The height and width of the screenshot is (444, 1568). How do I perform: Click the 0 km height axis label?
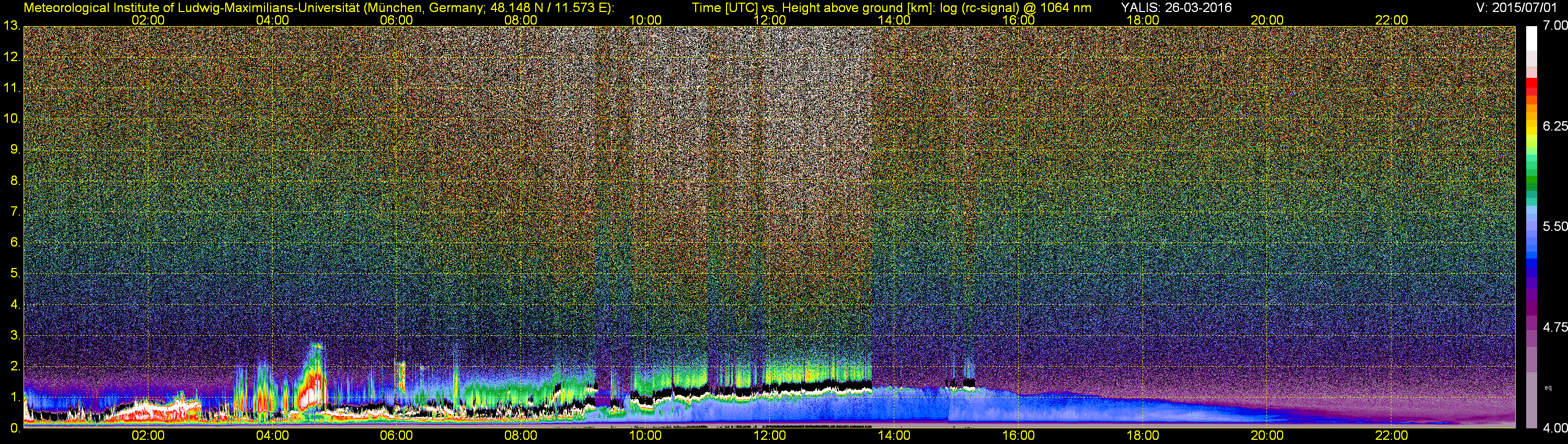(15, 428)
